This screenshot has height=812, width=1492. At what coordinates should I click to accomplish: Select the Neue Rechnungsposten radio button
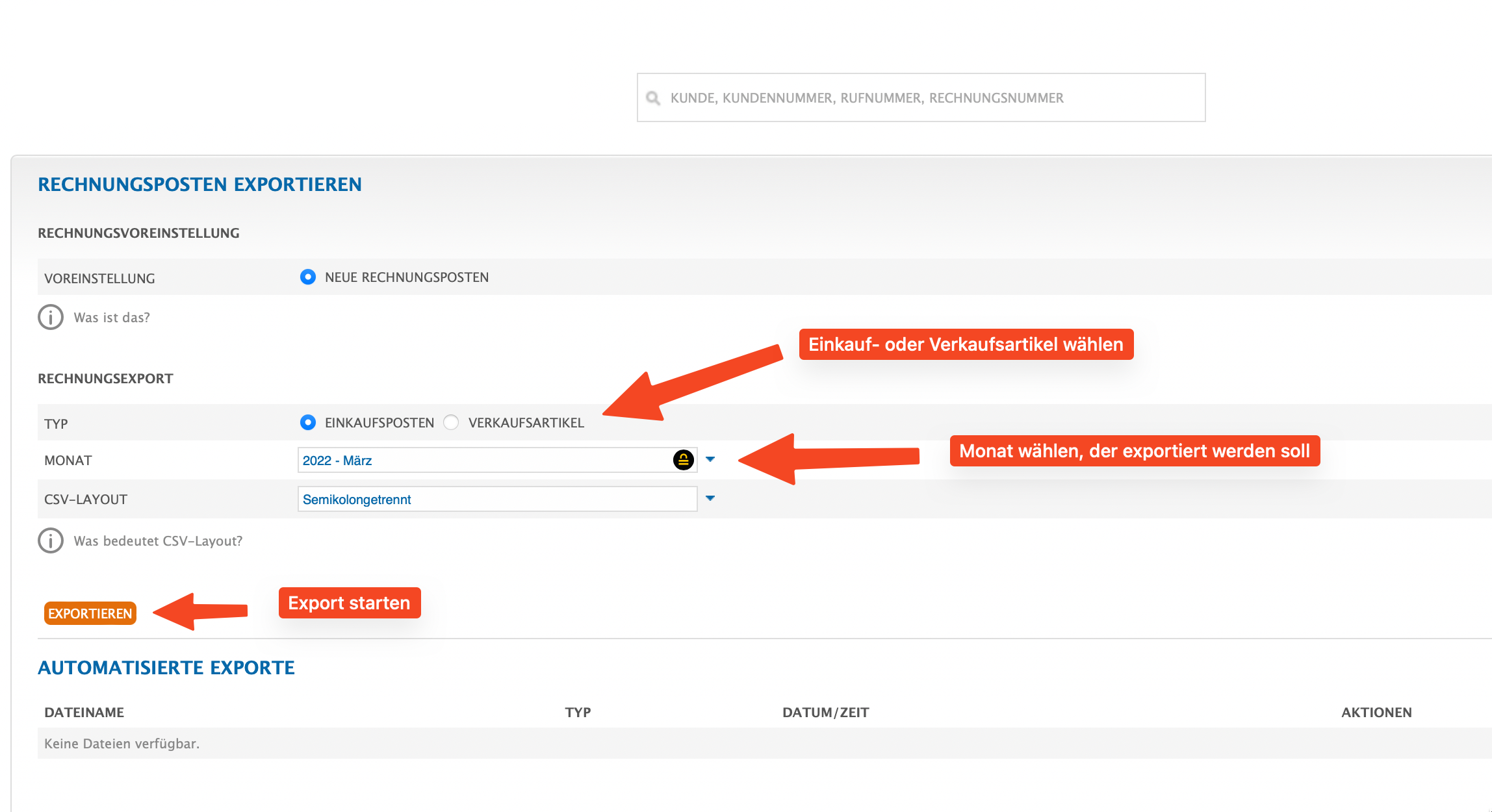click(x=308, y=277)
